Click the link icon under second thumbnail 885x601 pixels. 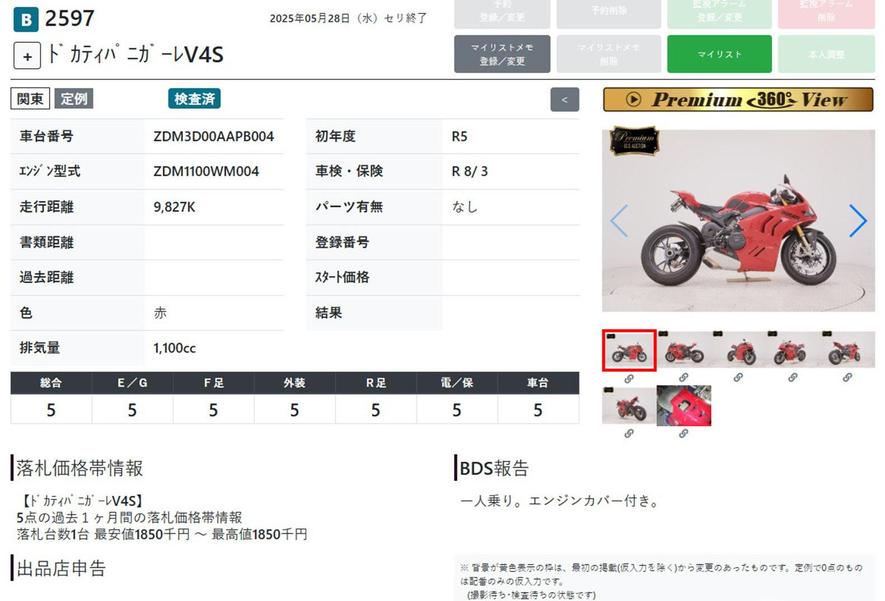(x=684, y=377)
